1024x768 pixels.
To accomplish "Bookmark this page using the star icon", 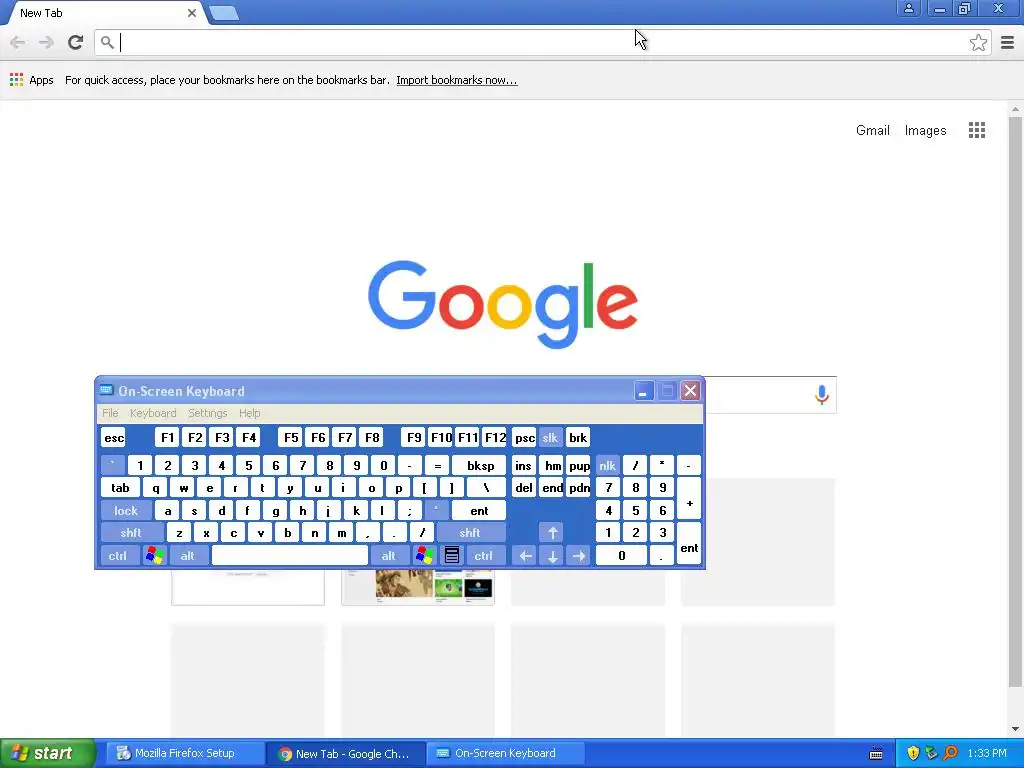I will 978,42.
